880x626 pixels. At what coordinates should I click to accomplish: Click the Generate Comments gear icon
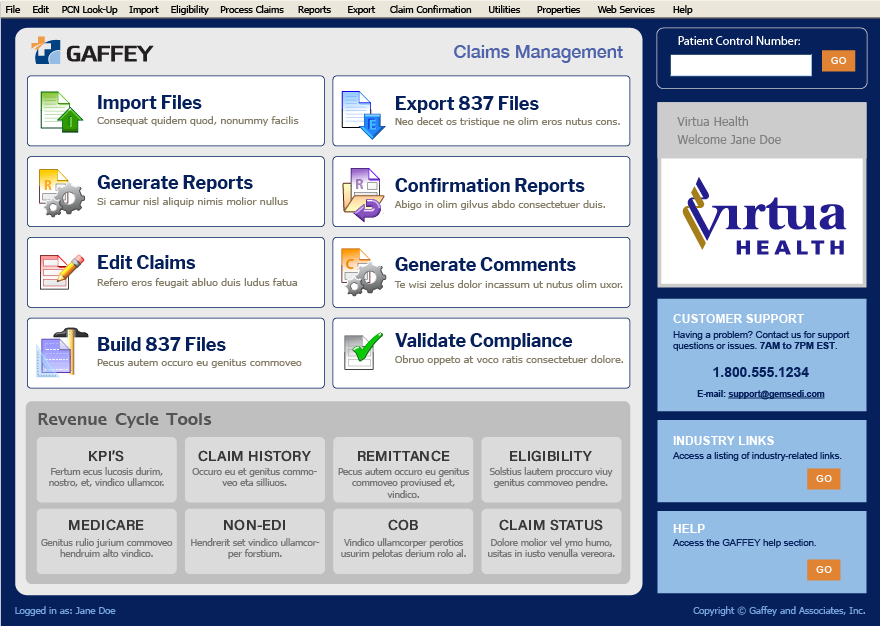[x=364, y=272]
